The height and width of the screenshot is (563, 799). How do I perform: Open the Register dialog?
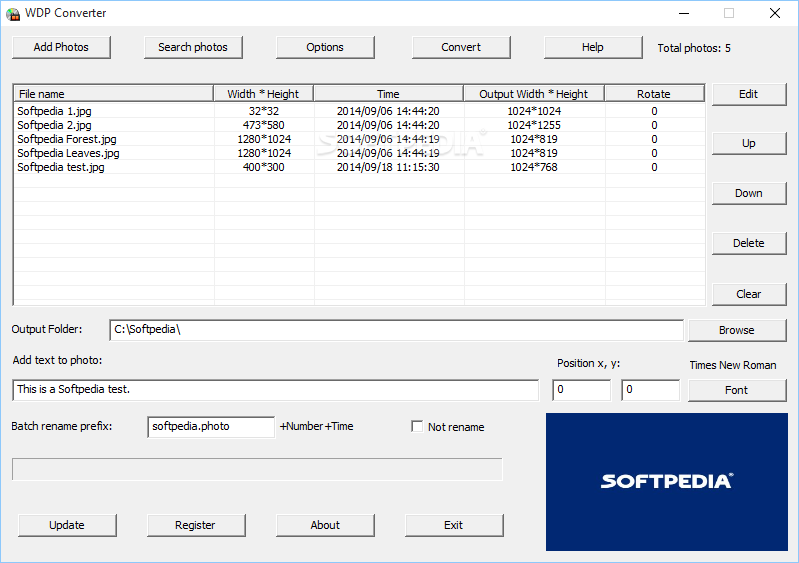(x=196, y=525)
